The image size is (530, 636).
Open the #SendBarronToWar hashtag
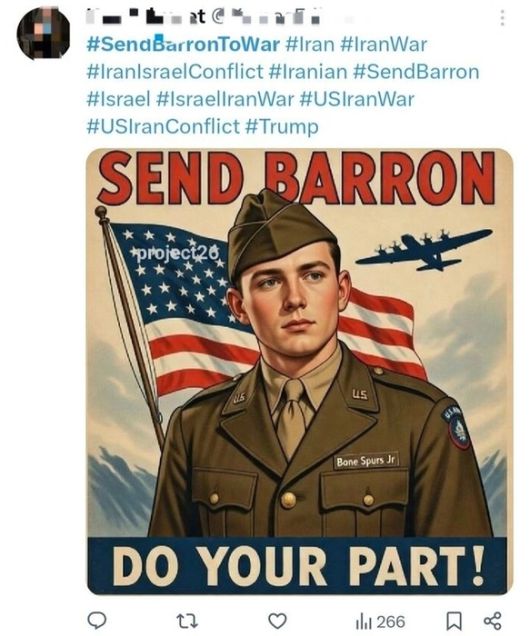(183, 44)
